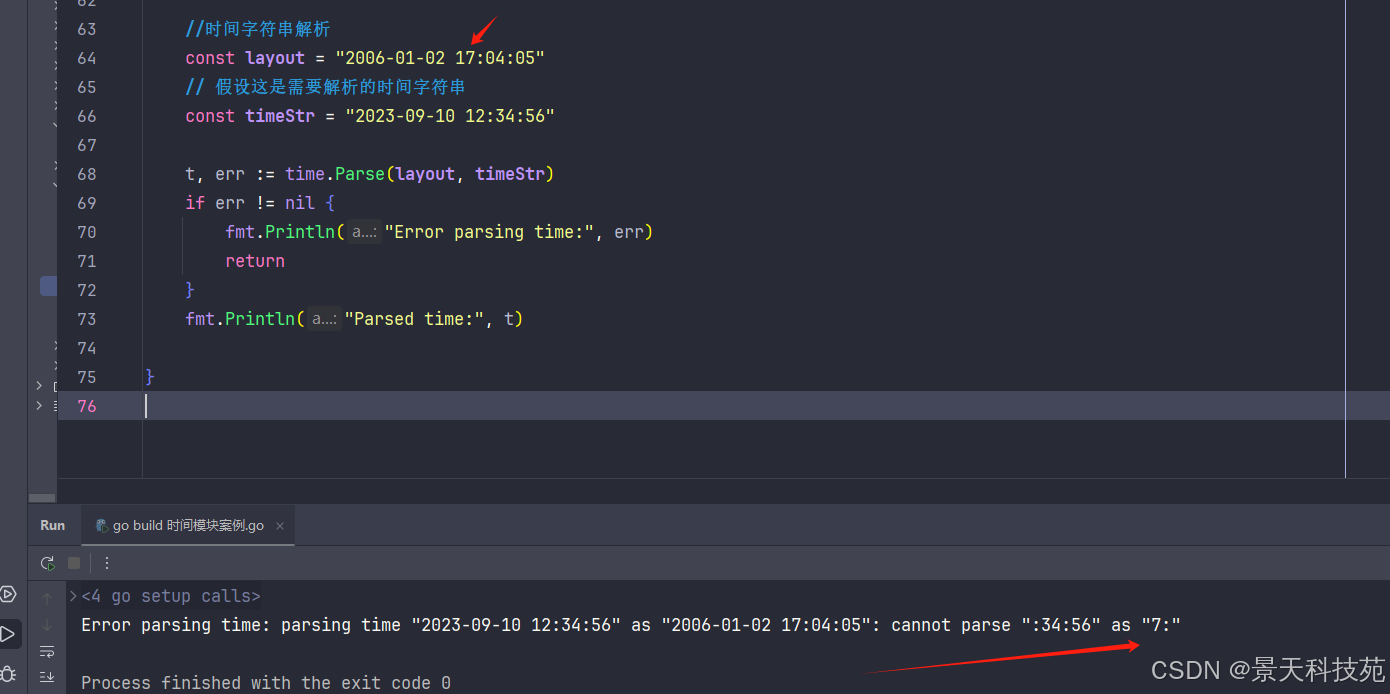This screenshot has height=694, width=1390.
Task: Click "Process finished with the exit code 0"
Action: [x=266, y=683]
